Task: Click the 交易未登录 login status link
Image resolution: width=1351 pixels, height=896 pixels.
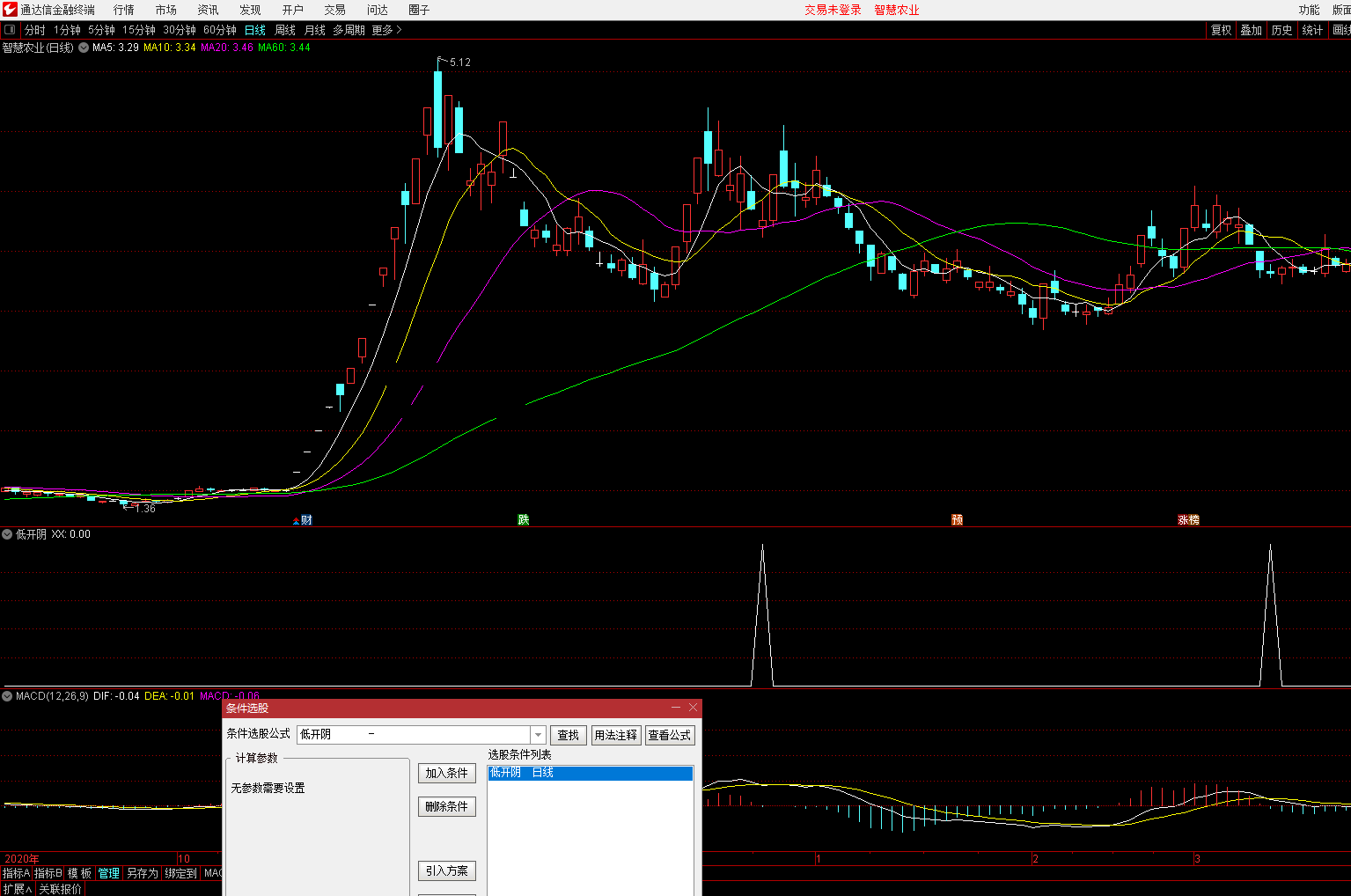Action: pyautogui.click(x=833, y=10)
